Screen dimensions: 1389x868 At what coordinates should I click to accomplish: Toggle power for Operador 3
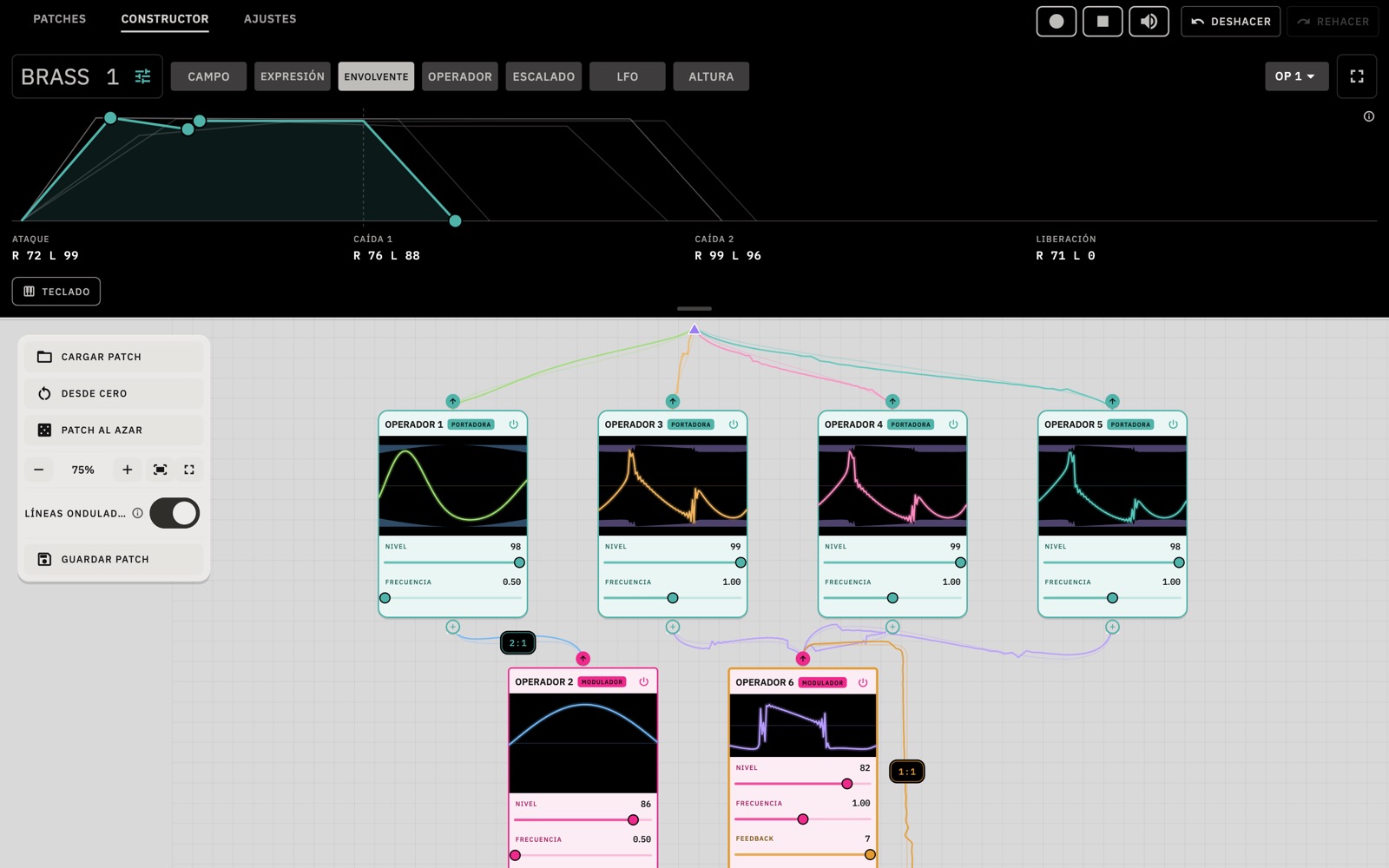coord(734,424)
